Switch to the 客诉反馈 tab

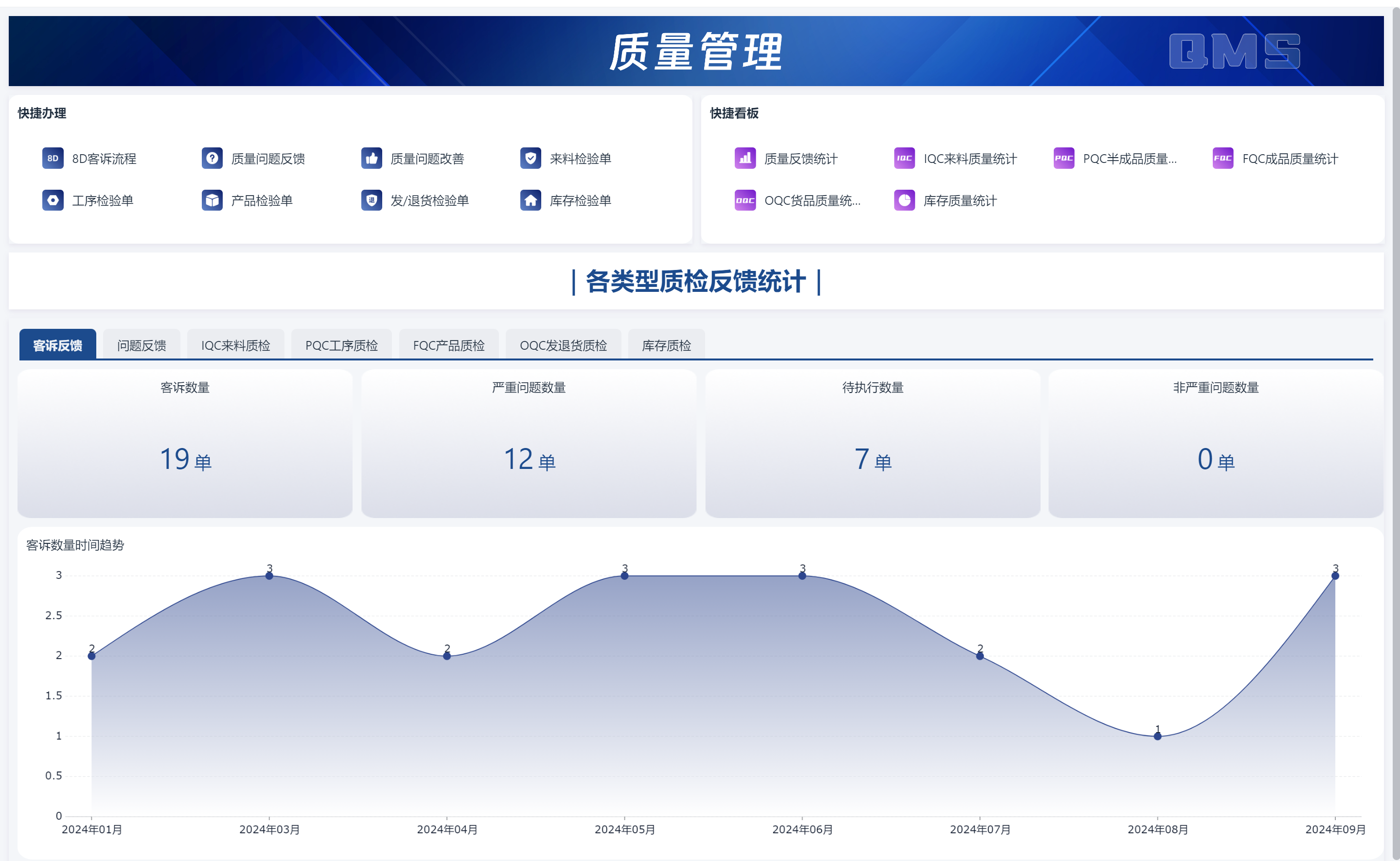pos(57,345)
